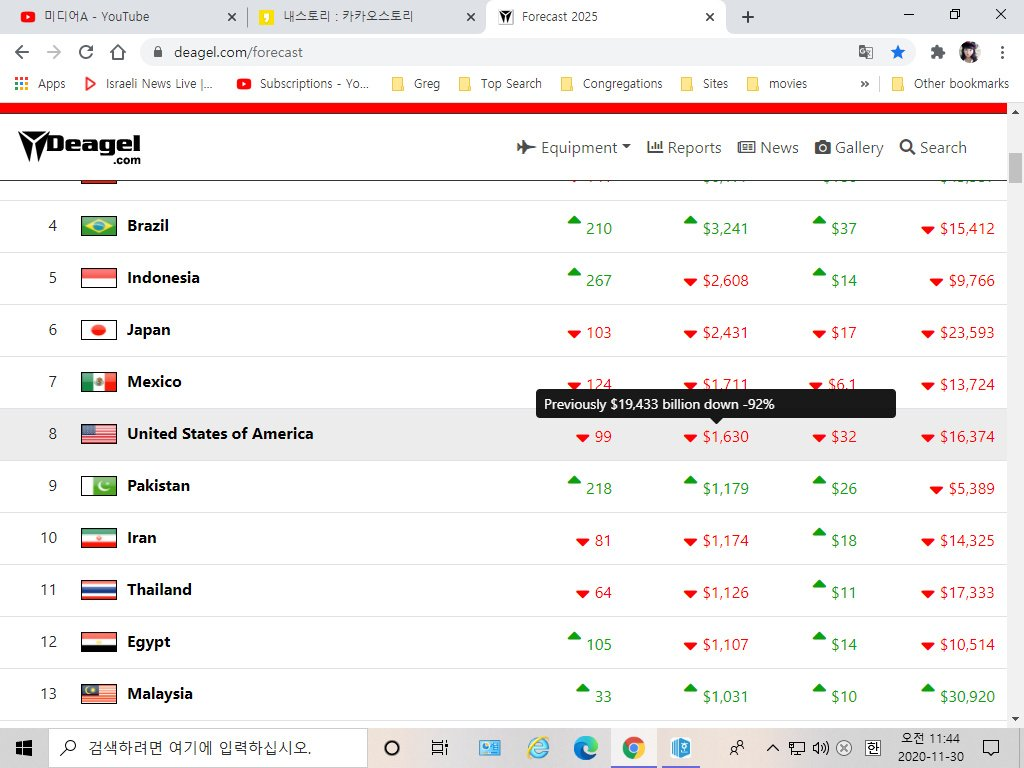
Task: Bookmark this page with the star icon
Action: click(x=898, y=52)
